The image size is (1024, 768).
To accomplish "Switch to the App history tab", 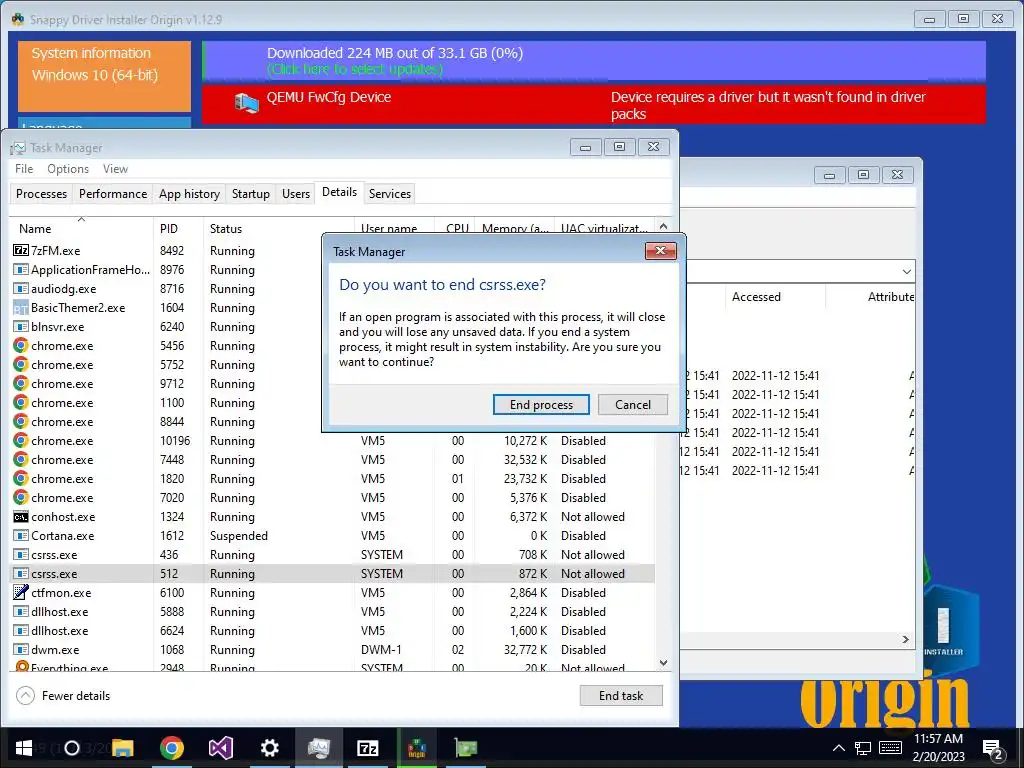I will click(x=189, y=194).
